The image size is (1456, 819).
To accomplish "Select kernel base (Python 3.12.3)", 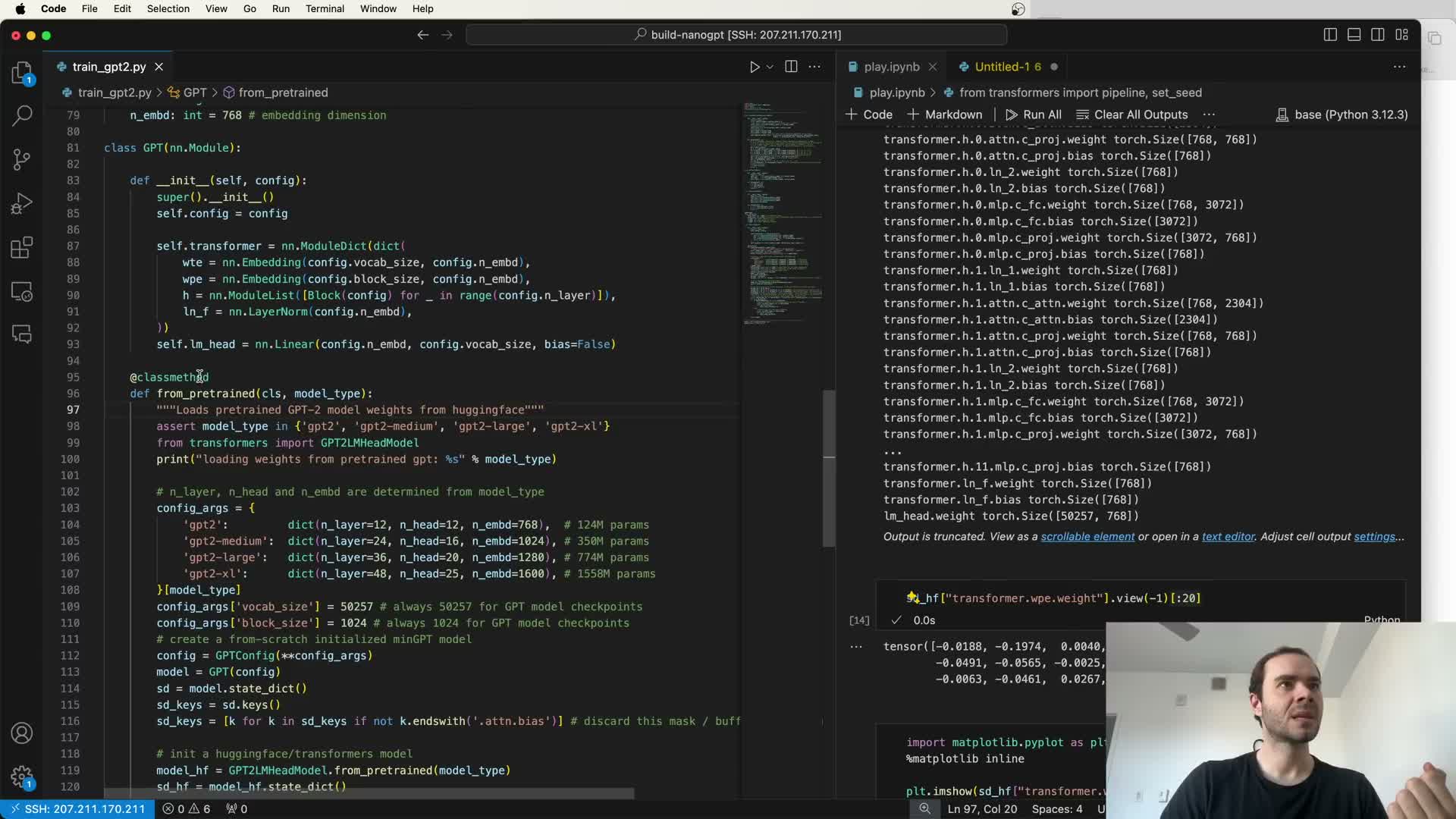I will pos(1341,115).
